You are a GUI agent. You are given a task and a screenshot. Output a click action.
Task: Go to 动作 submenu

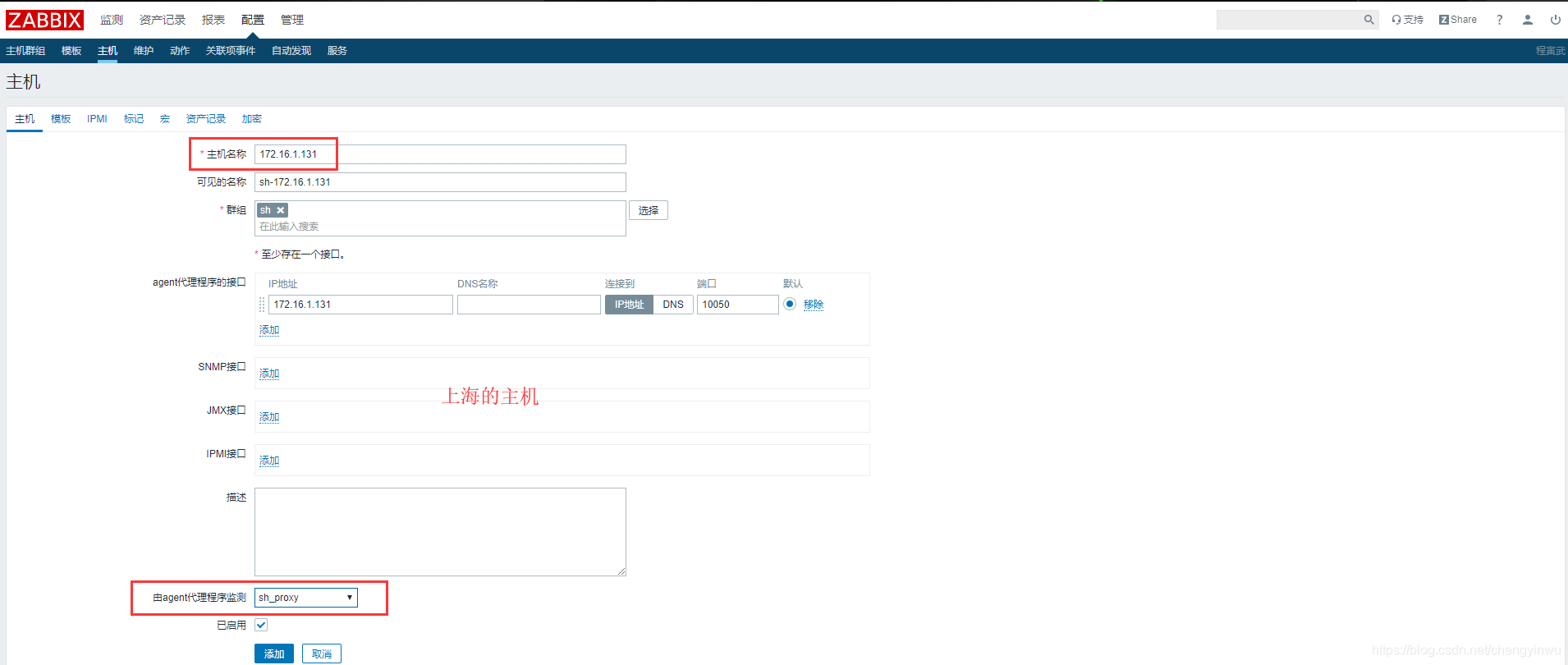(180, 51)
